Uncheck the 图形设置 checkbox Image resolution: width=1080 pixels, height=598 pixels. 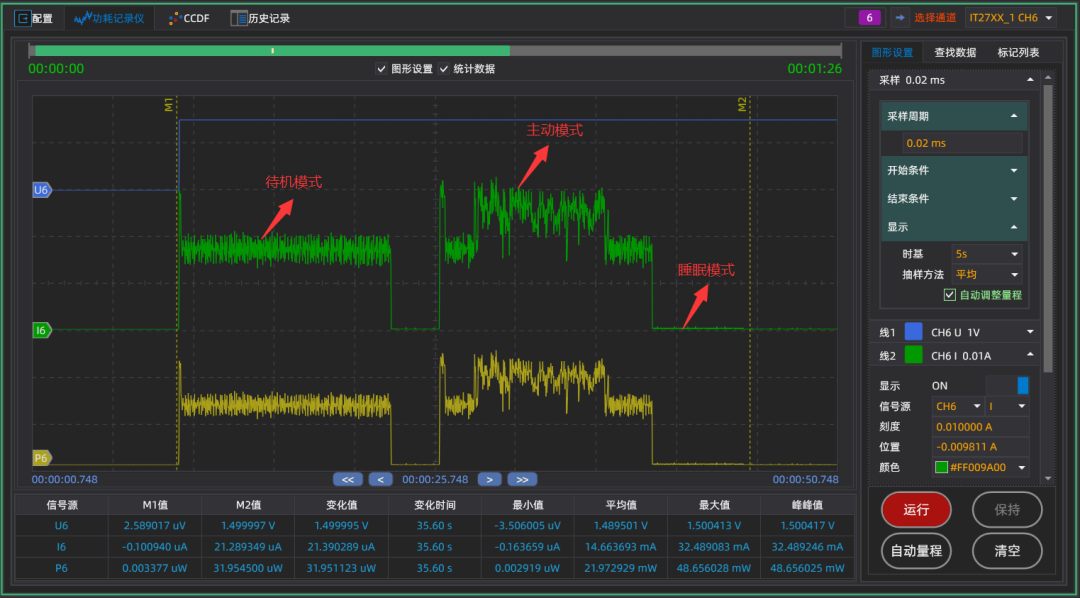tap(381, 69)
